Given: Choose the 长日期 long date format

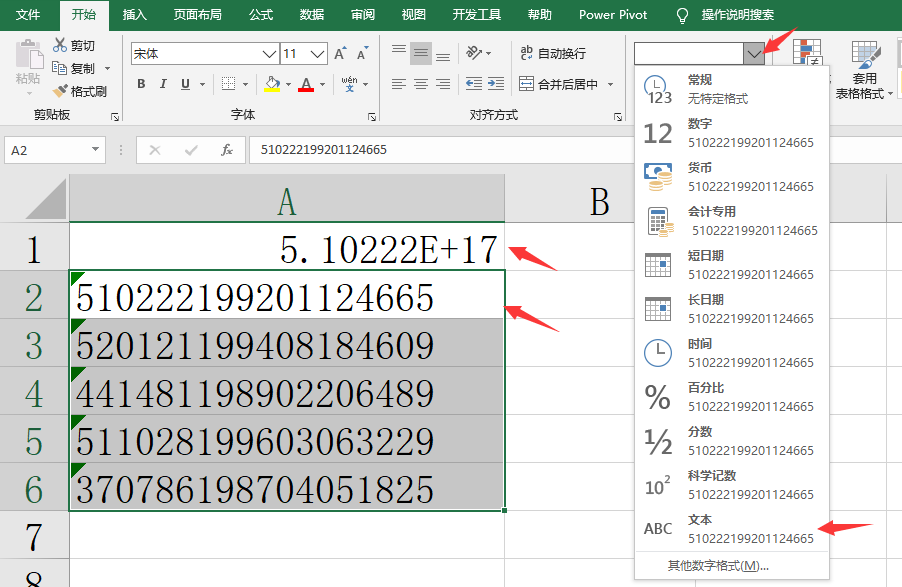Looking at the screenshot, I should coord(732,309).
